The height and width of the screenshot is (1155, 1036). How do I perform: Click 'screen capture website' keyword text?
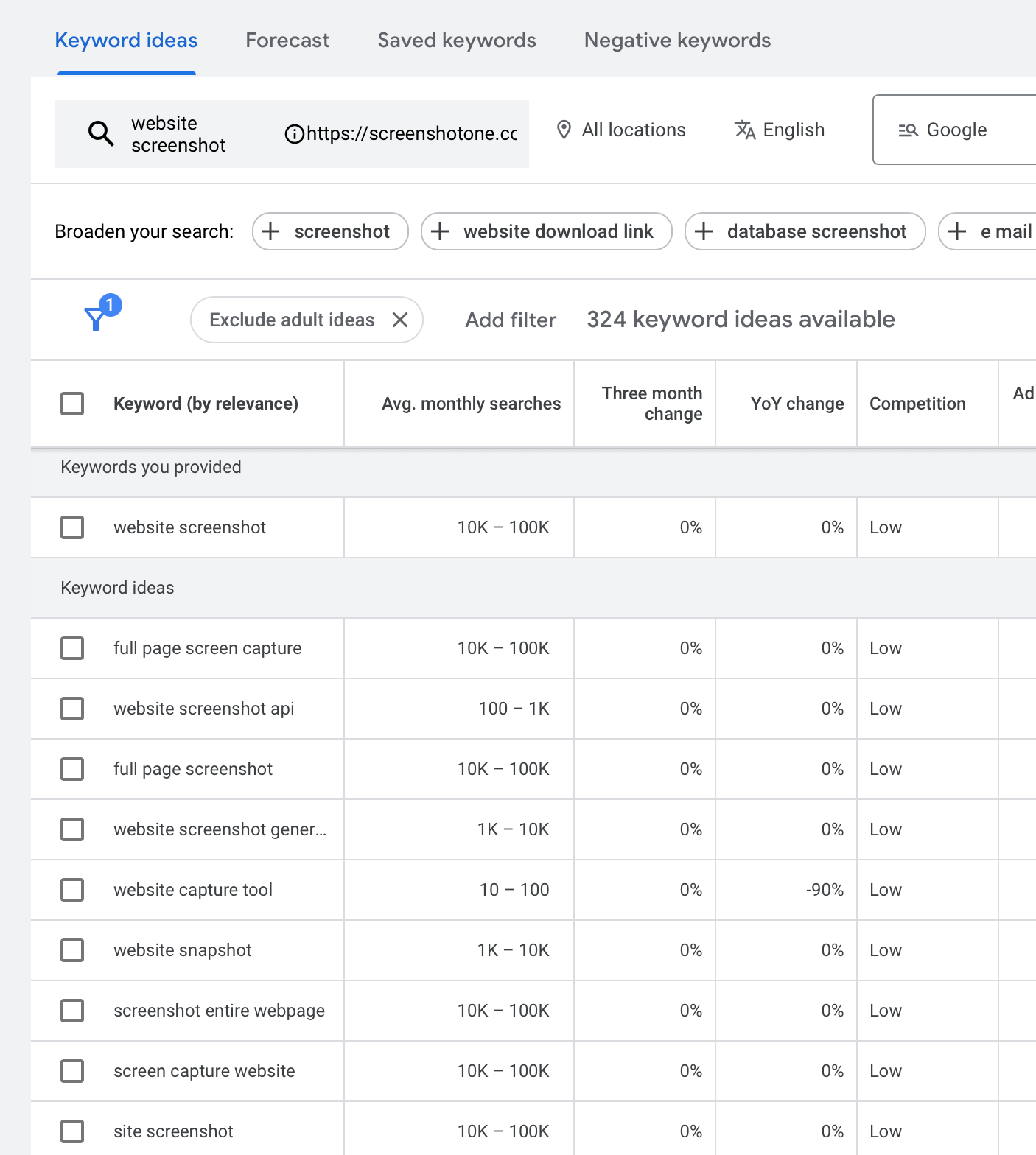pos(204,1071)
